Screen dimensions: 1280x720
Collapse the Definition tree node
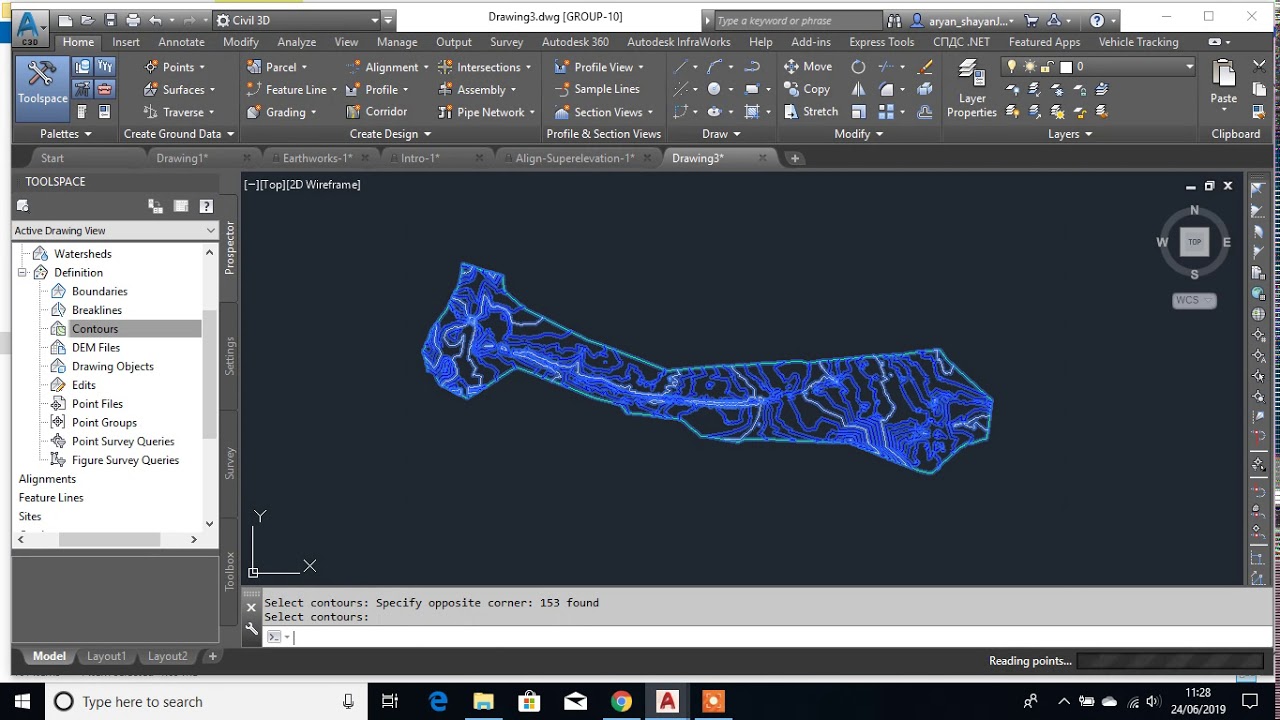[22, 272]
